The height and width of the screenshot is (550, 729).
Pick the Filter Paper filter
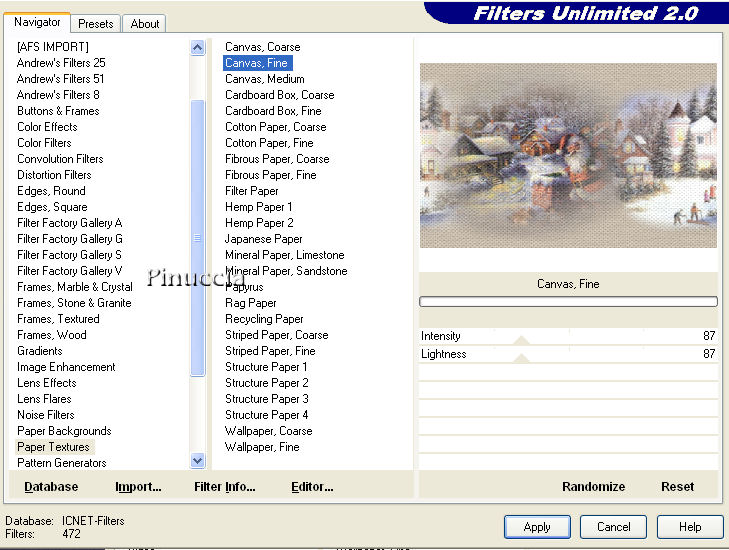tap(252, 191)
